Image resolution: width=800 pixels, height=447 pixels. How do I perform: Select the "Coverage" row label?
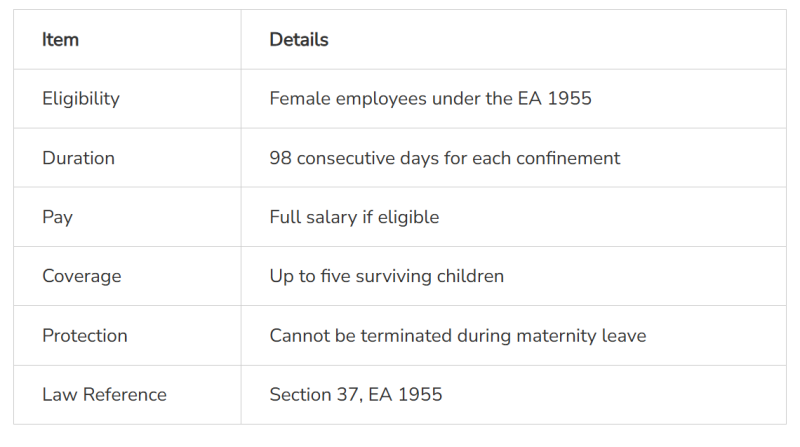coord(81,276)
